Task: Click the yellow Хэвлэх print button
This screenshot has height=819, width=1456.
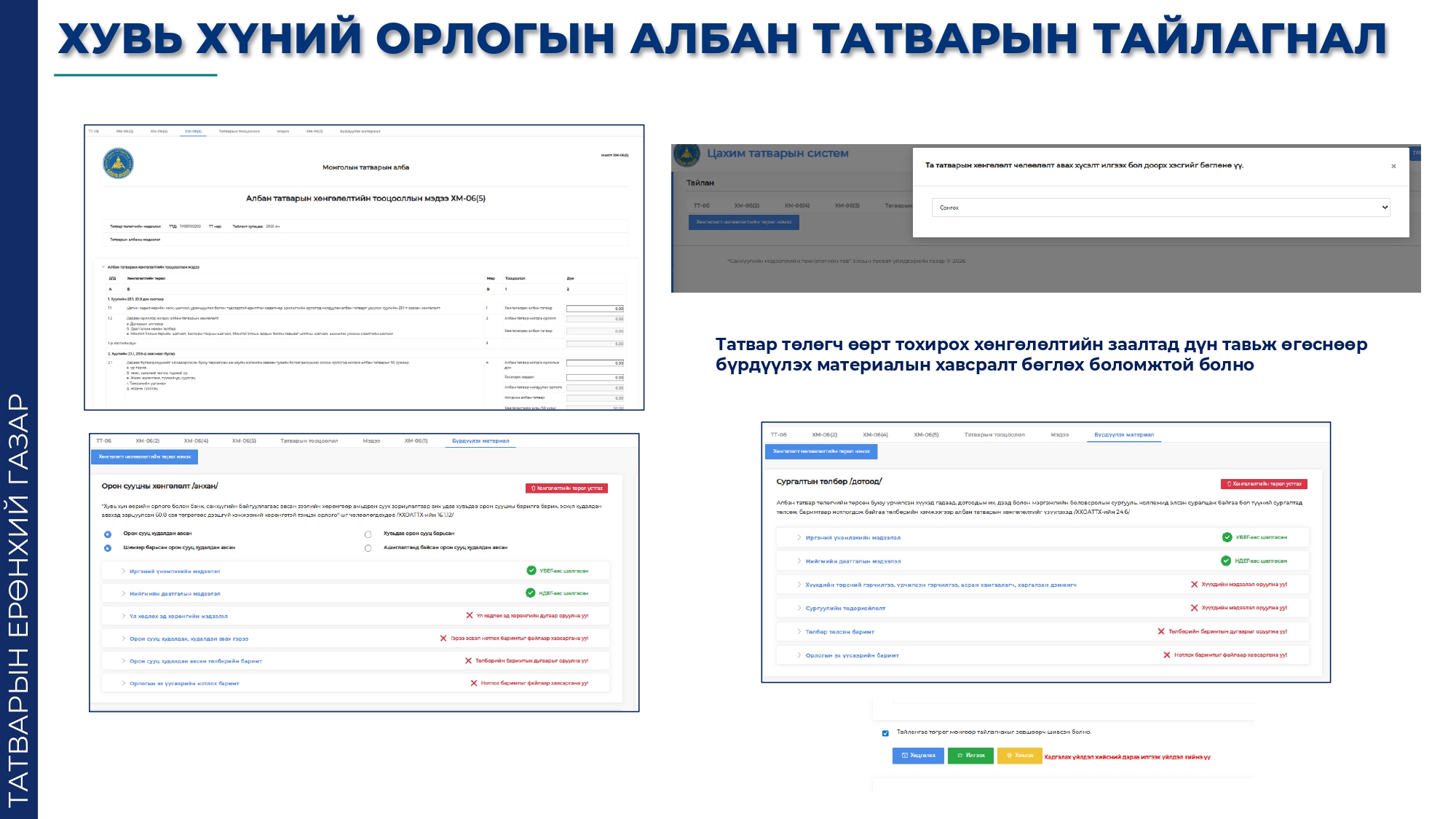Action: click(1019, 756)
